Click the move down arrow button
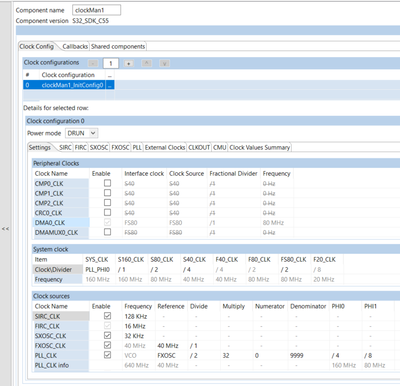The height and width of the screenshot is (386, 400). pos(165,63)
